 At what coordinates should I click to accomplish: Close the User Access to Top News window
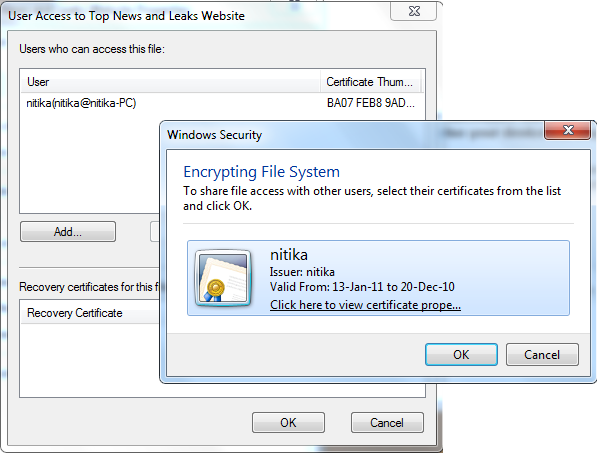(x=414, y=11)
